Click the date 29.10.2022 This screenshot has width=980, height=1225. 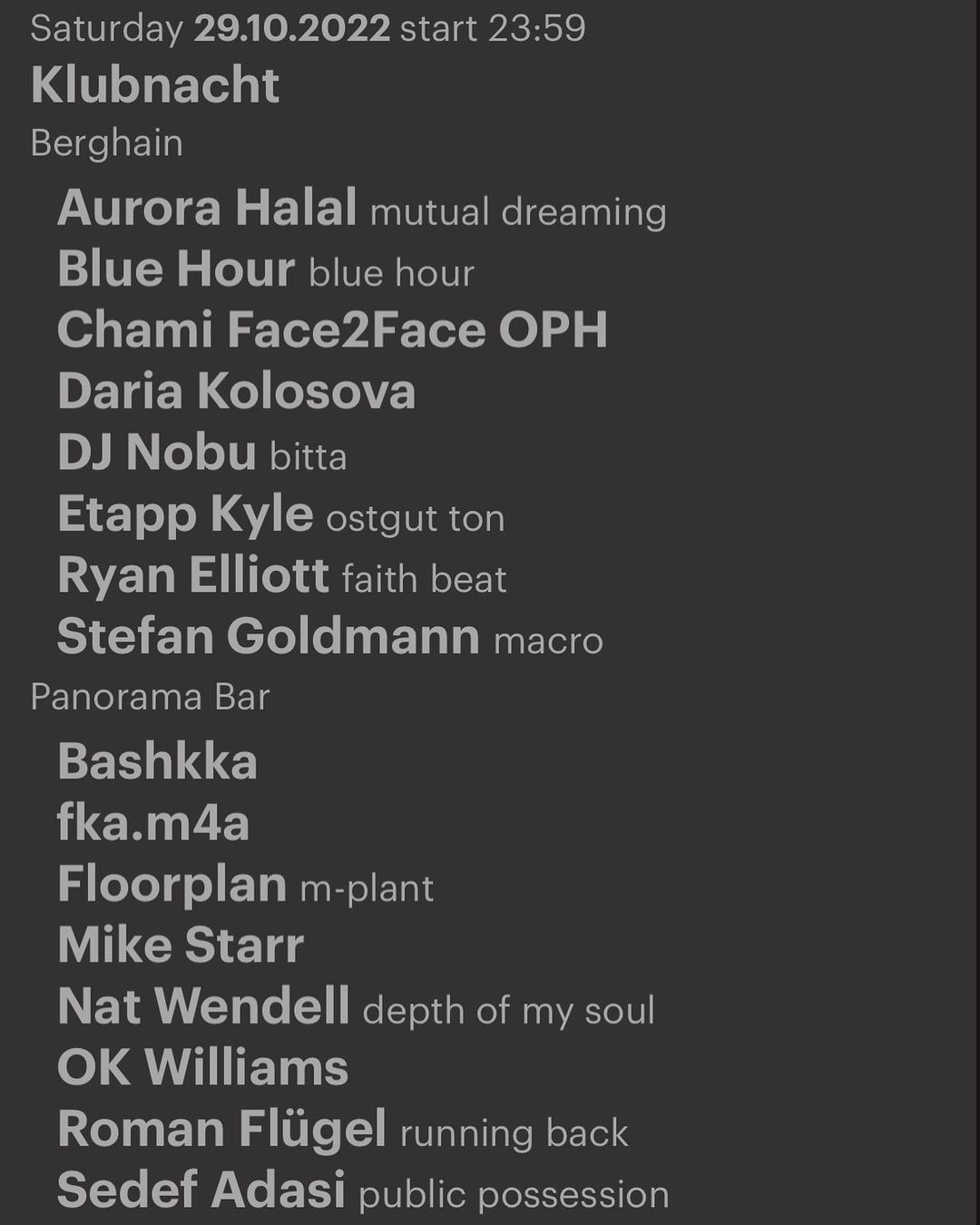pyautogui.click(x=291, y=28)
